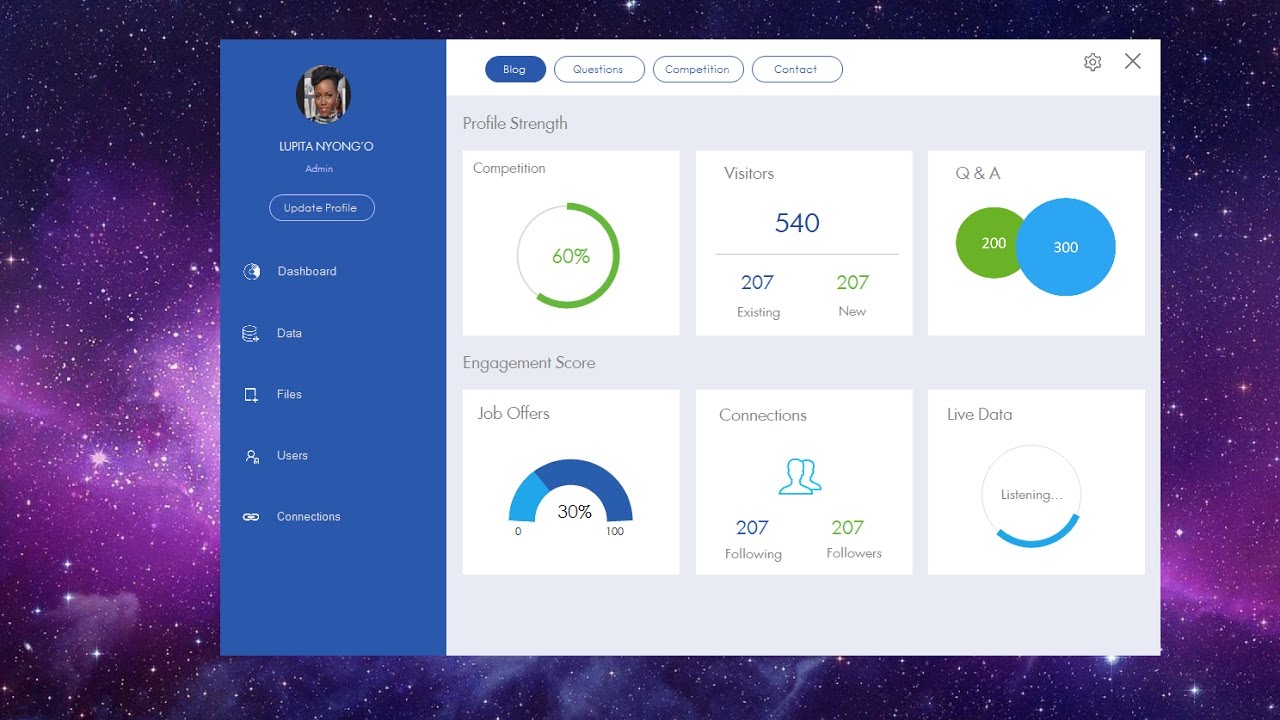Click the 60% Competition progress ring
This screenshot has width=1280, height=720.
[x=568, y=256]
